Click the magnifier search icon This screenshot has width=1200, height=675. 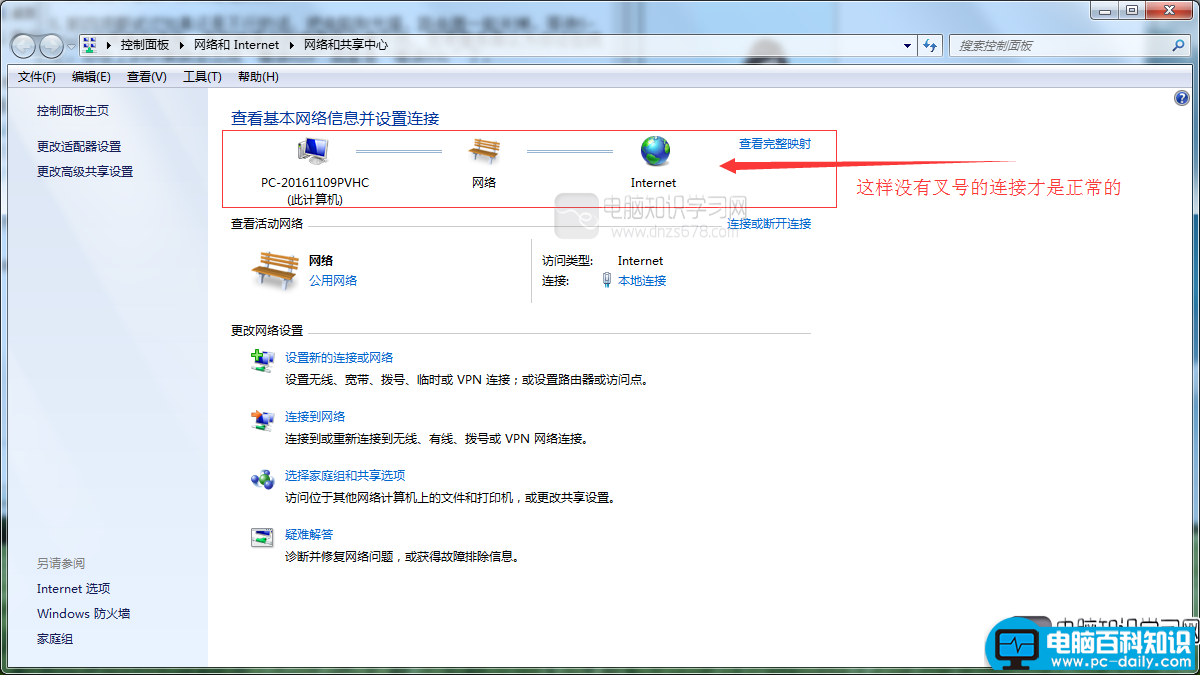[x=1178, y=46]
